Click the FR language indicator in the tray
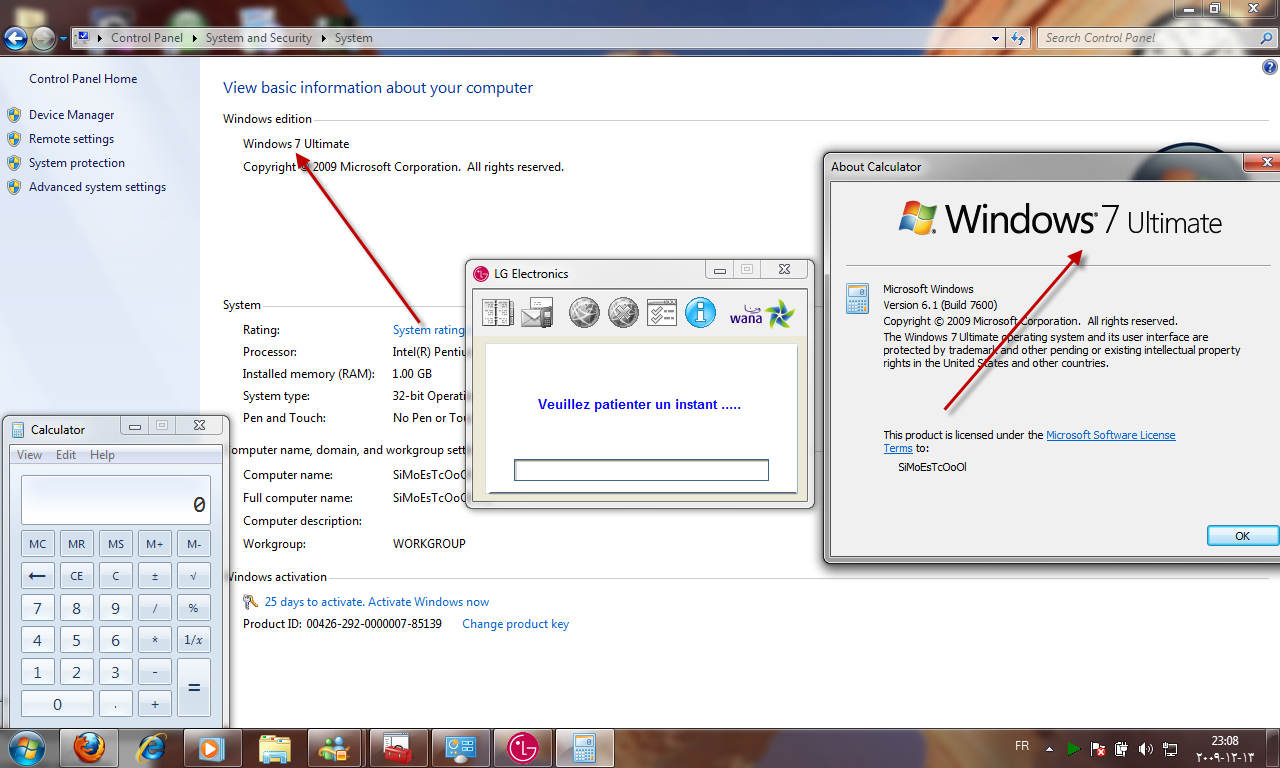The height and width of the screenshot is (768, 1280). point(1022,747)
